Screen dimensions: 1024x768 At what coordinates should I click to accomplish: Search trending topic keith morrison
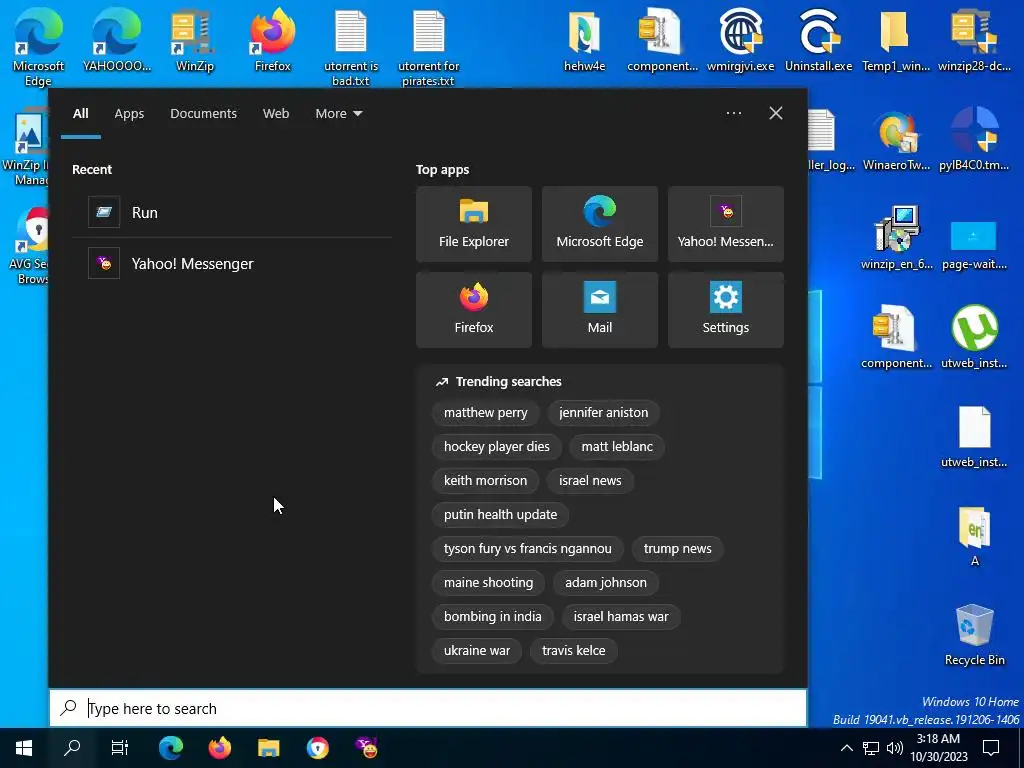coord(485,481)
